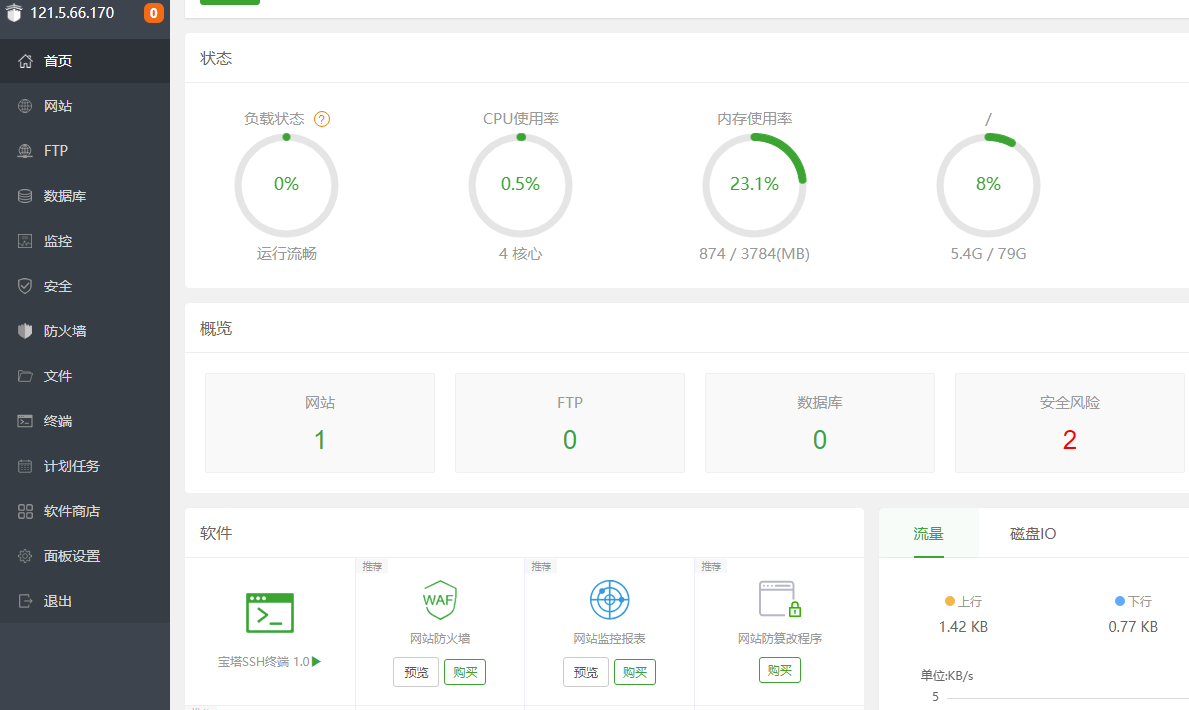Click the grid icon beside 软件商店
The width and height of the screenshot is (1189, 710).
coord(25,511)
